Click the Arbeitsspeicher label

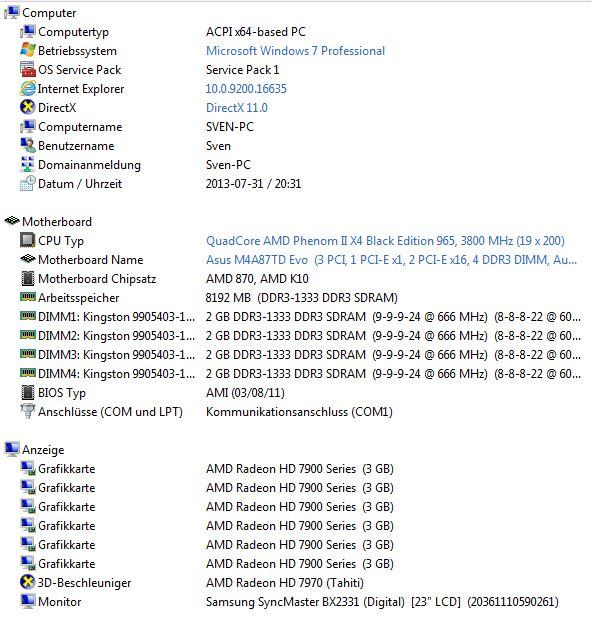[78, 298]
